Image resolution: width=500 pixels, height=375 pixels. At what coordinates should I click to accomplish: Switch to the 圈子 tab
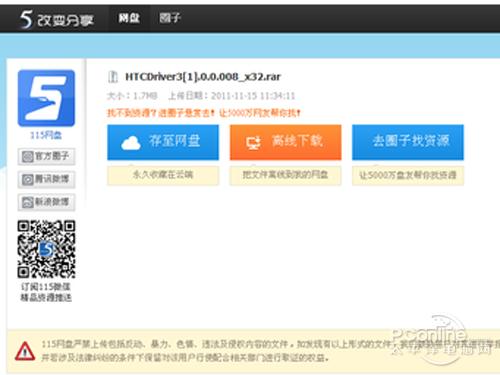click(x=170, y=18)
